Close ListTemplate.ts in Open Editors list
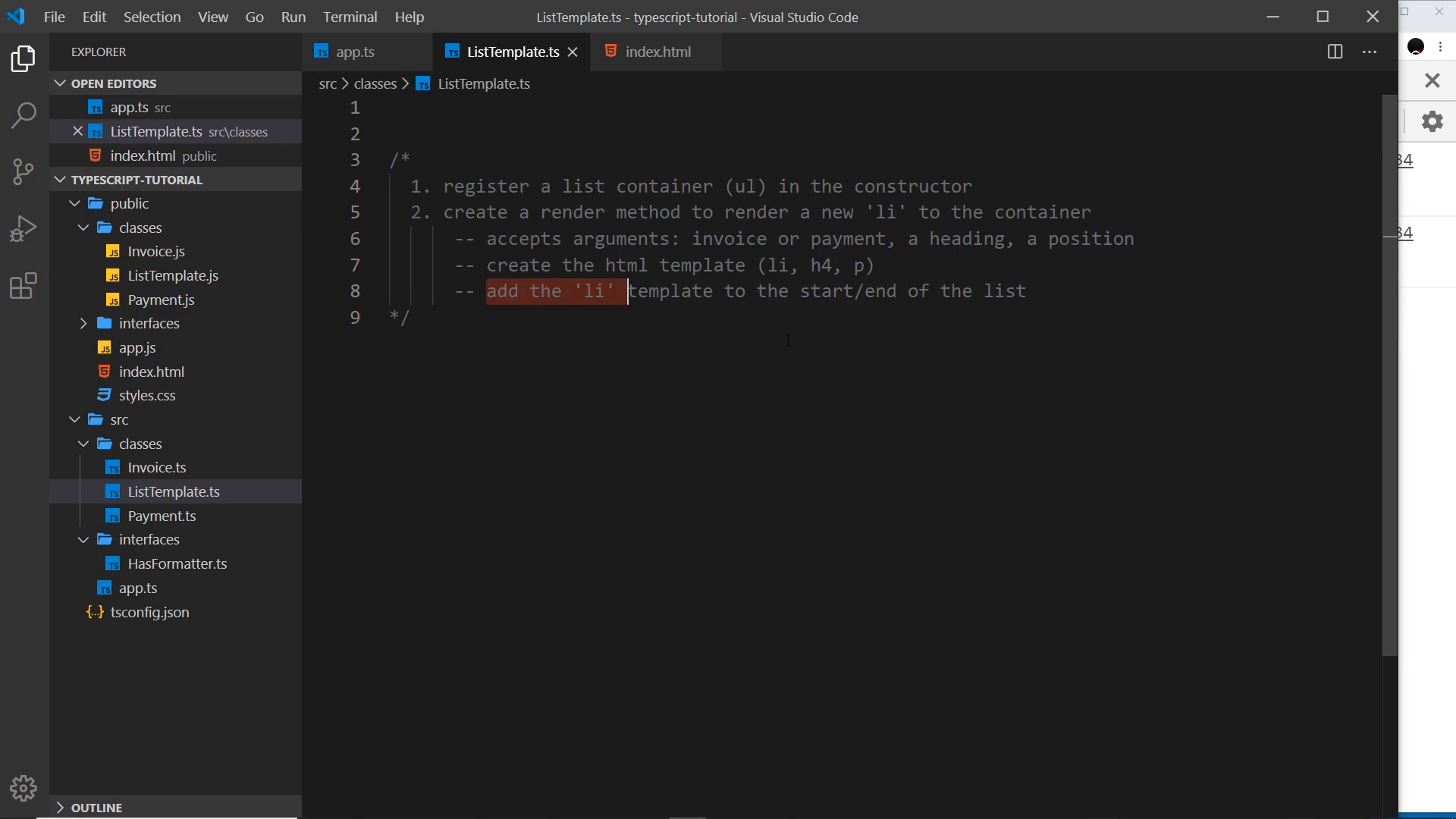1456x819 pixels. coord(77,131)
